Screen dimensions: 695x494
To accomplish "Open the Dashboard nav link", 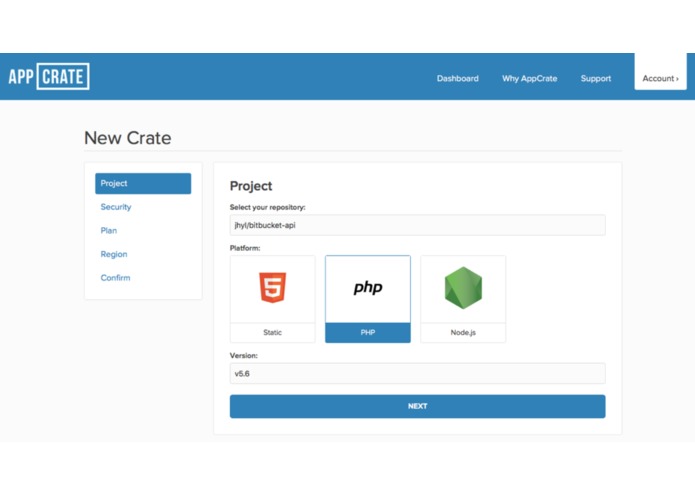I will click(457, 78).
